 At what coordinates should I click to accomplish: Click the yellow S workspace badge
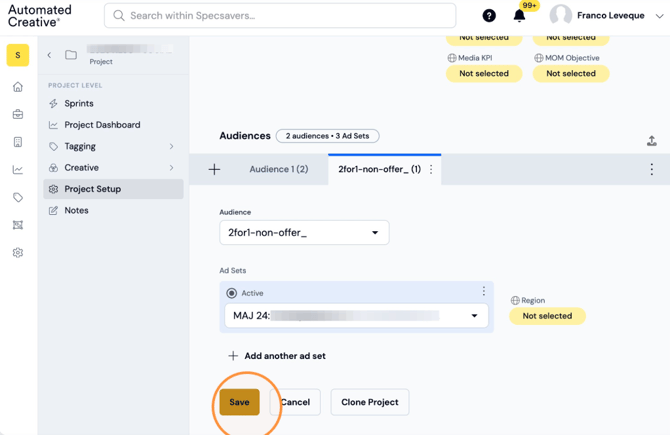[18, 55]
